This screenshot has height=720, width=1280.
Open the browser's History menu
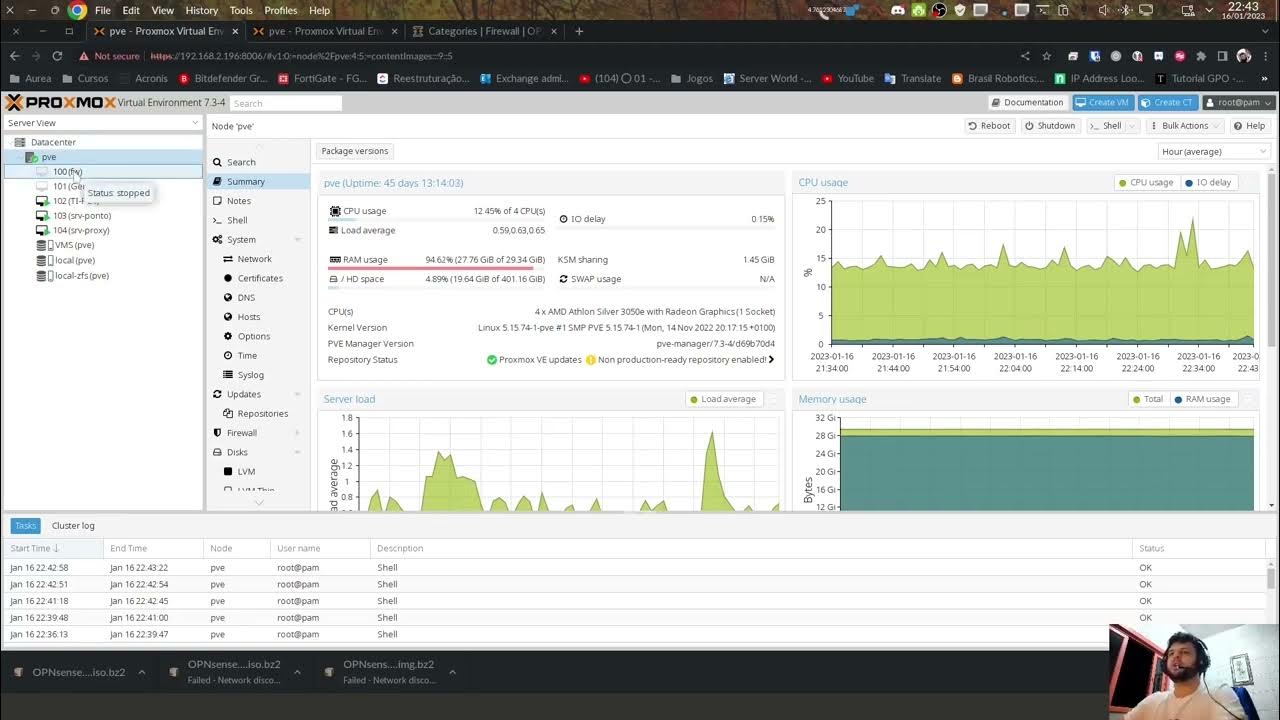201,10
